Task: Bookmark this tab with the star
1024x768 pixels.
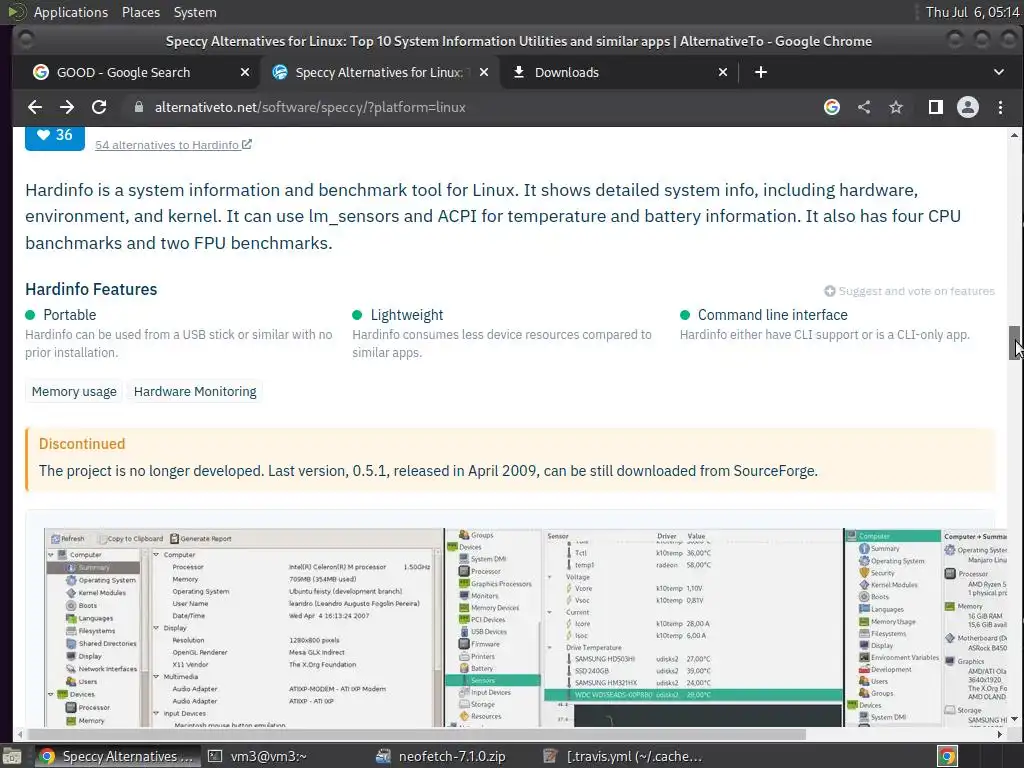Action: (x=896, y=107)
